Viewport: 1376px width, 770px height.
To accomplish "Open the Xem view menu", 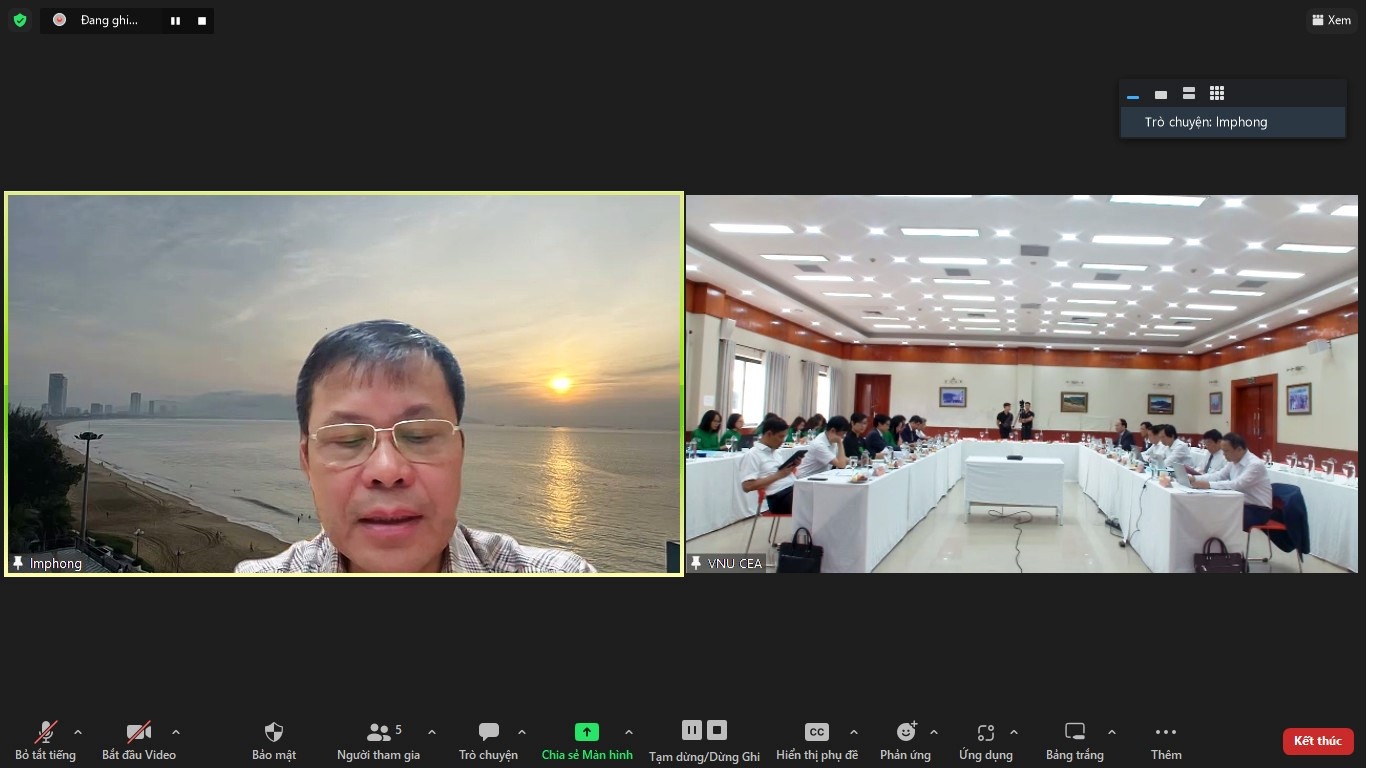I will (1331, 20).
